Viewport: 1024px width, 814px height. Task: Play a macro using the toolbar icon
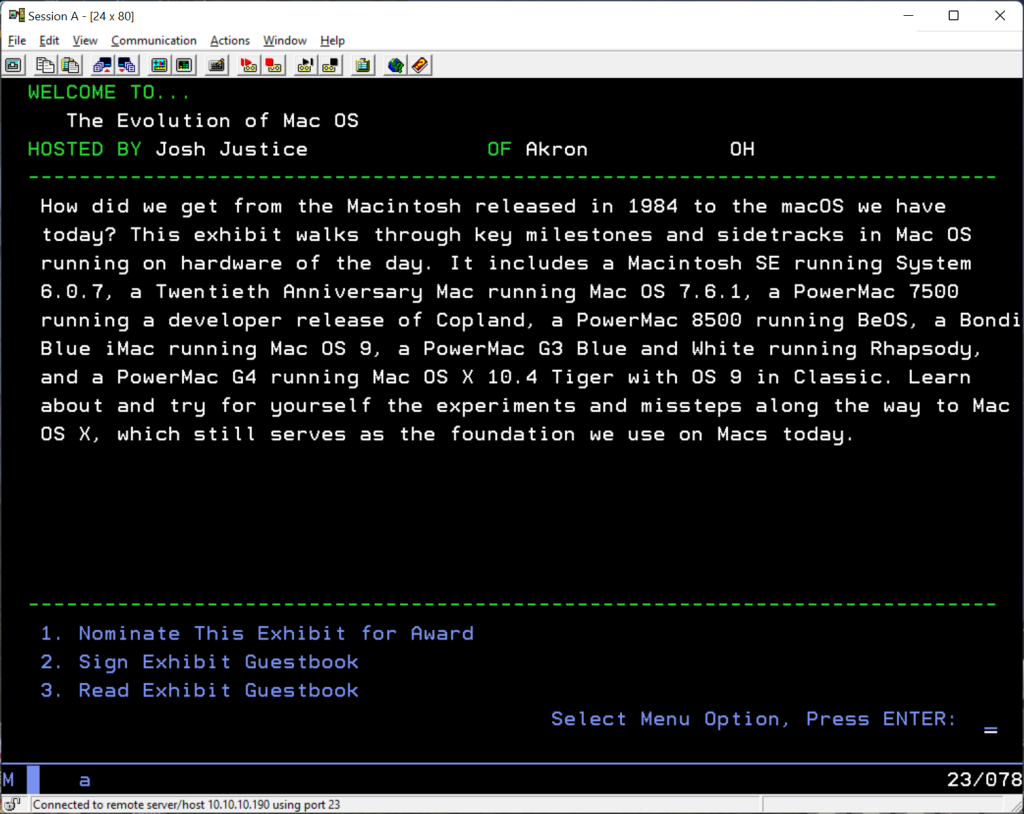(x=306, y=65)
